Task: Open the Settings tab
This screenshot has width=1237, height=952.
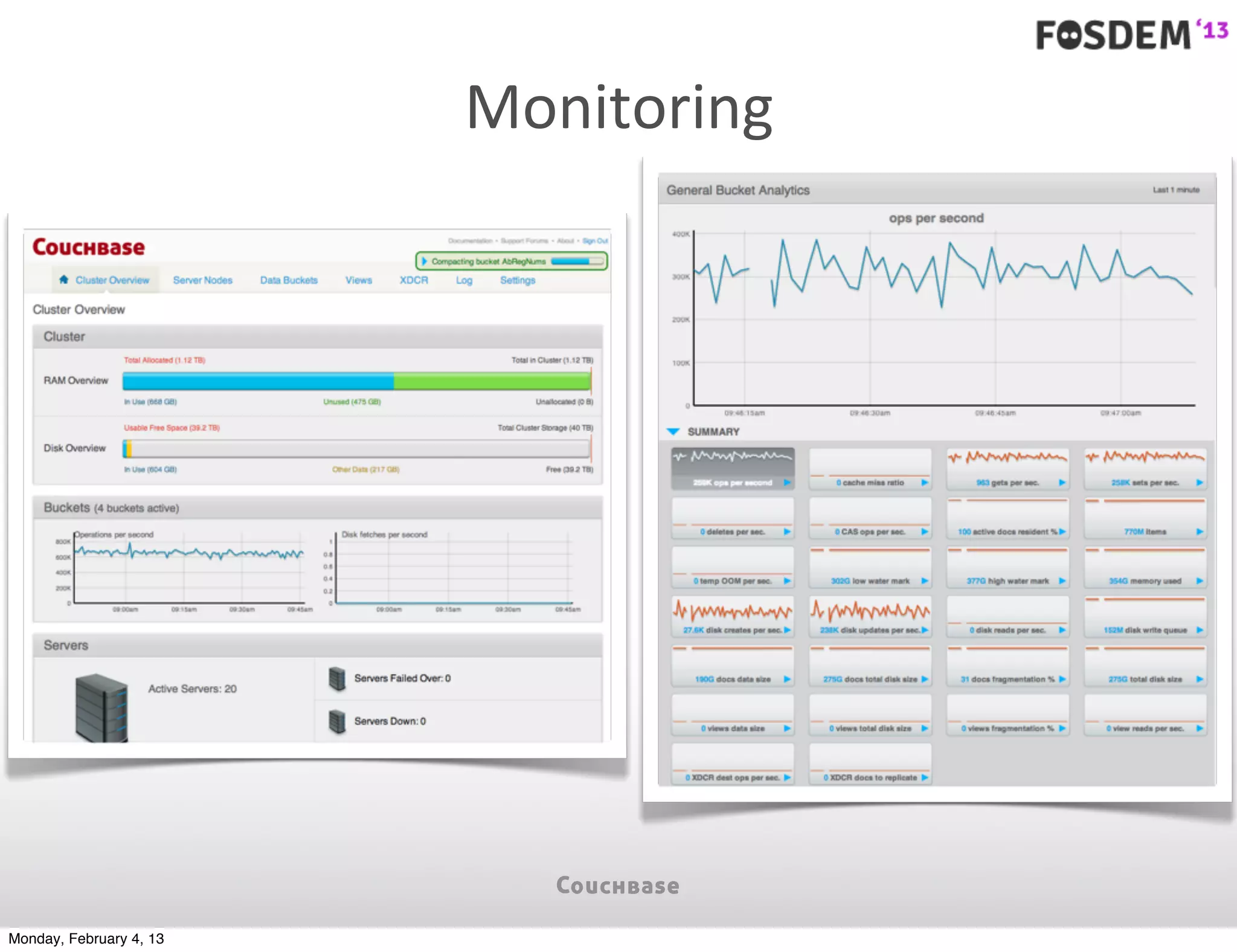Action: coord(518,280)
